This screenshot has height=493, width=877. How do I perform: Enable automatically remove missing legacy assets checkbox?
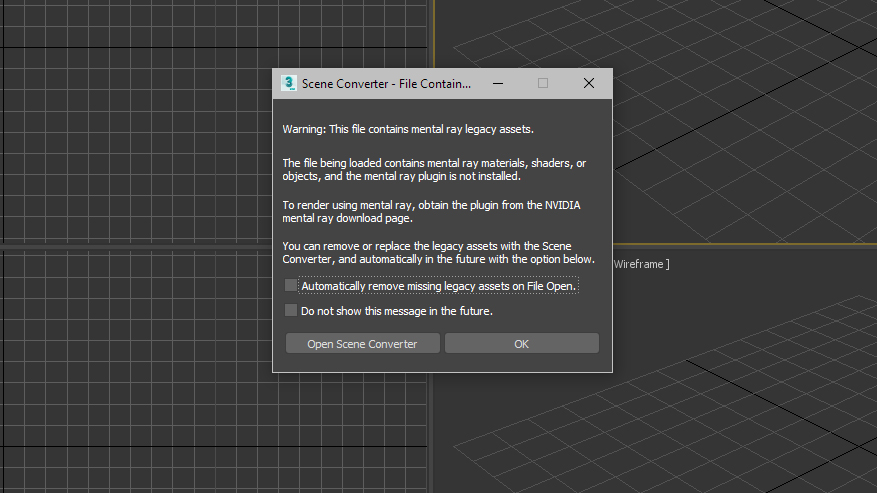[x=291, y=285]
